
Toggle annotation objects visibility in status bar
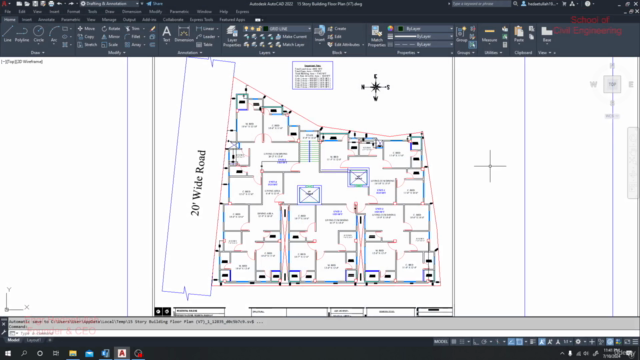tap(542, 342)
